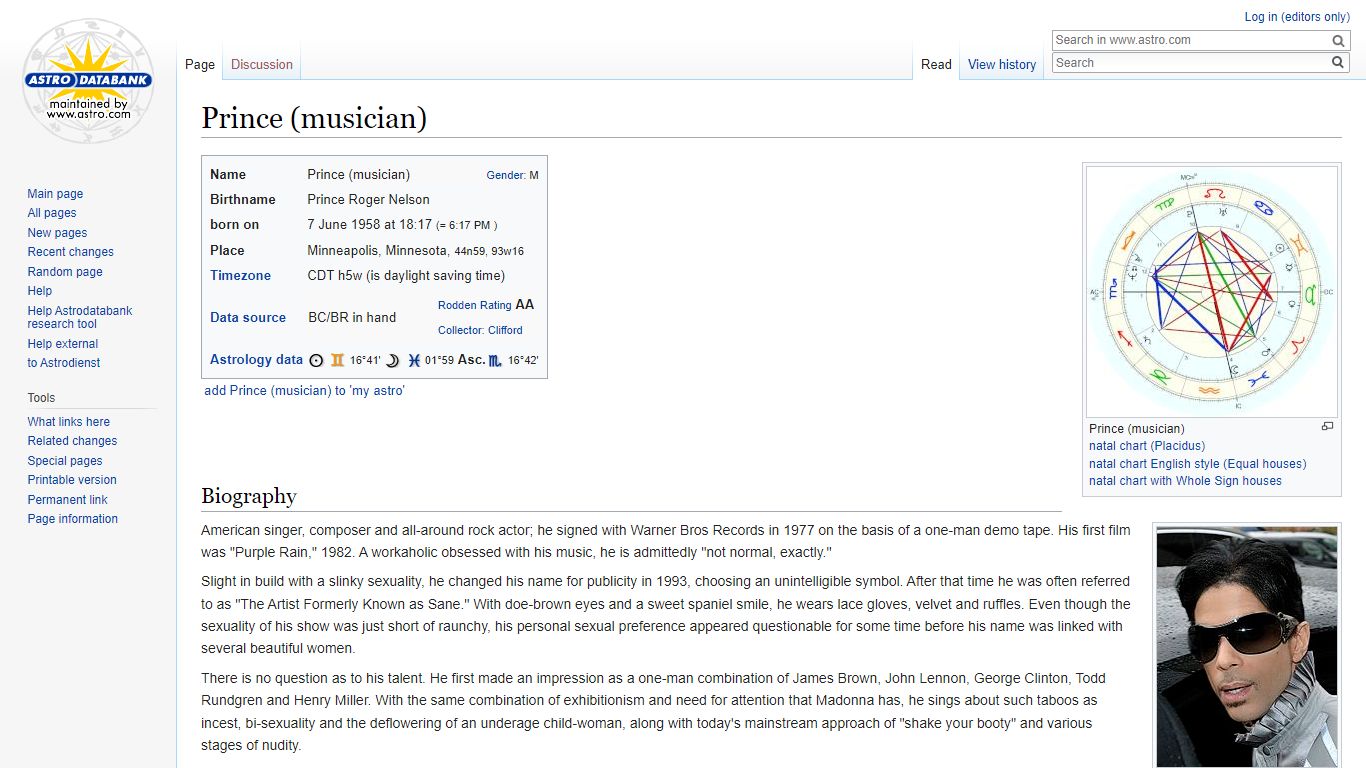1366x768 pixels.
Task: Focus the lower Search input field
Action: (x=1190, y=63)
